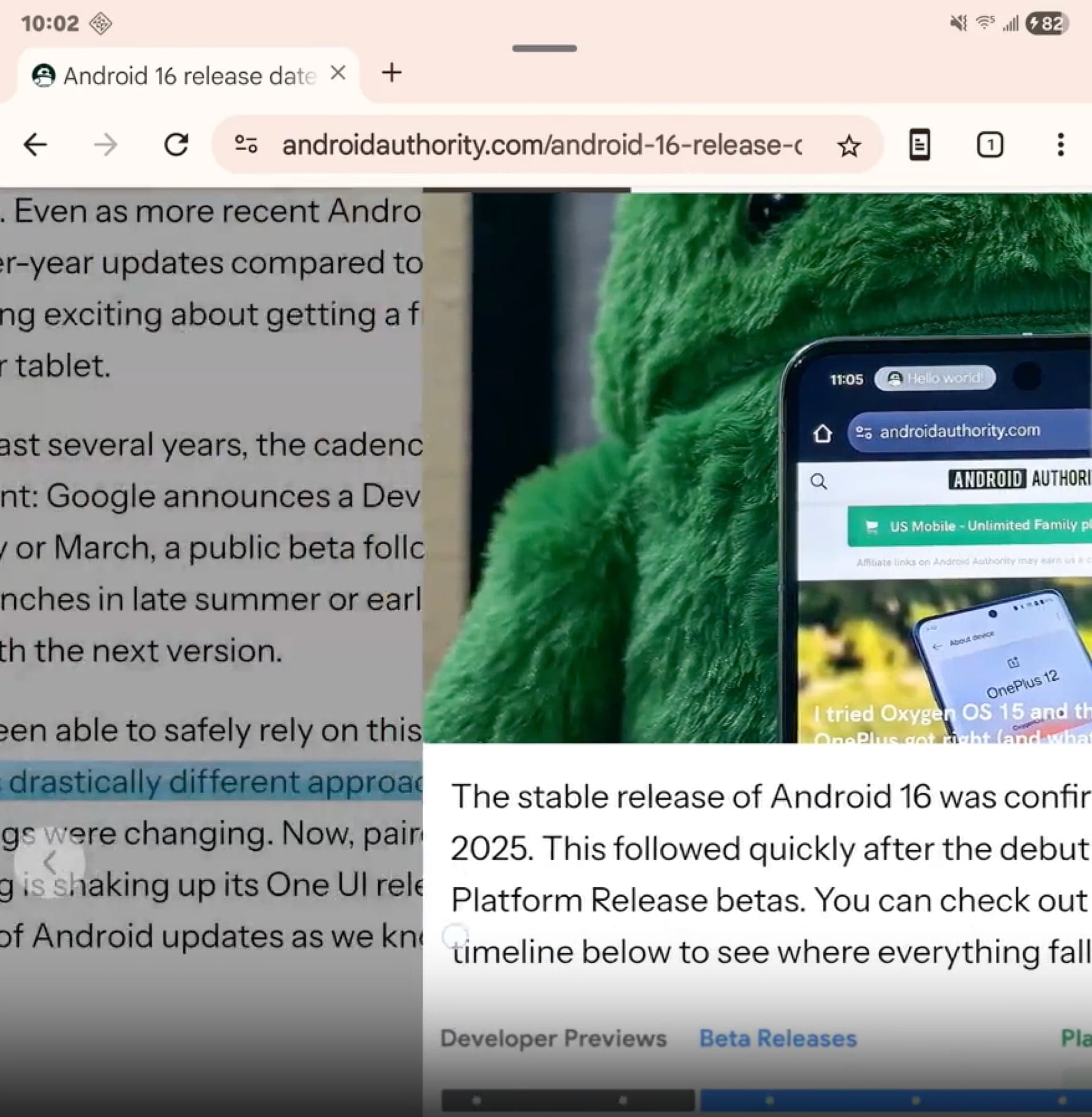
Task: Open a new tab with plus button
Action: tap(392, 73)
